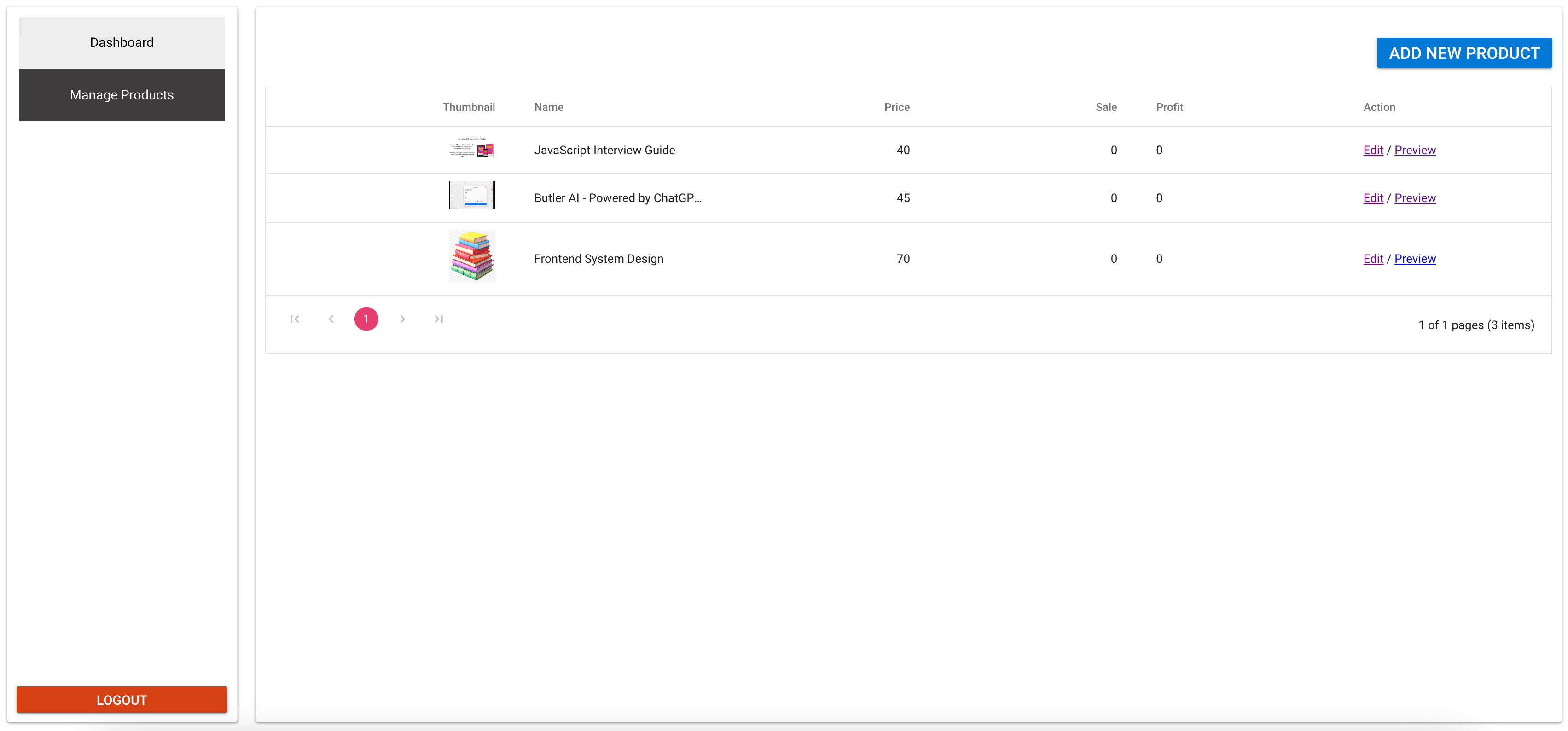Click the previous page navigation arrow
The height and width of the screenshot is (731, 1568).
[331, 318]
